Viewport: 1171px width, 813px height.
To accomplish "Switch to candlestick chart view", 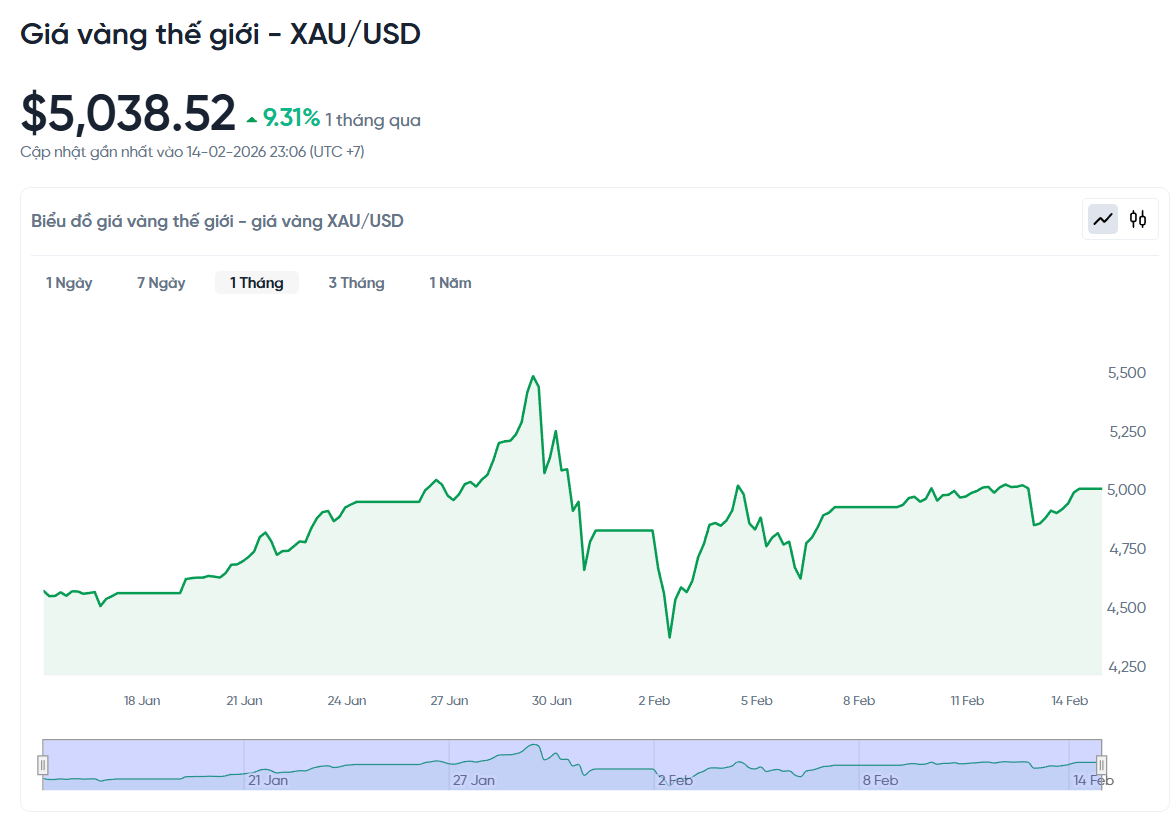I will pos(1138,218).
